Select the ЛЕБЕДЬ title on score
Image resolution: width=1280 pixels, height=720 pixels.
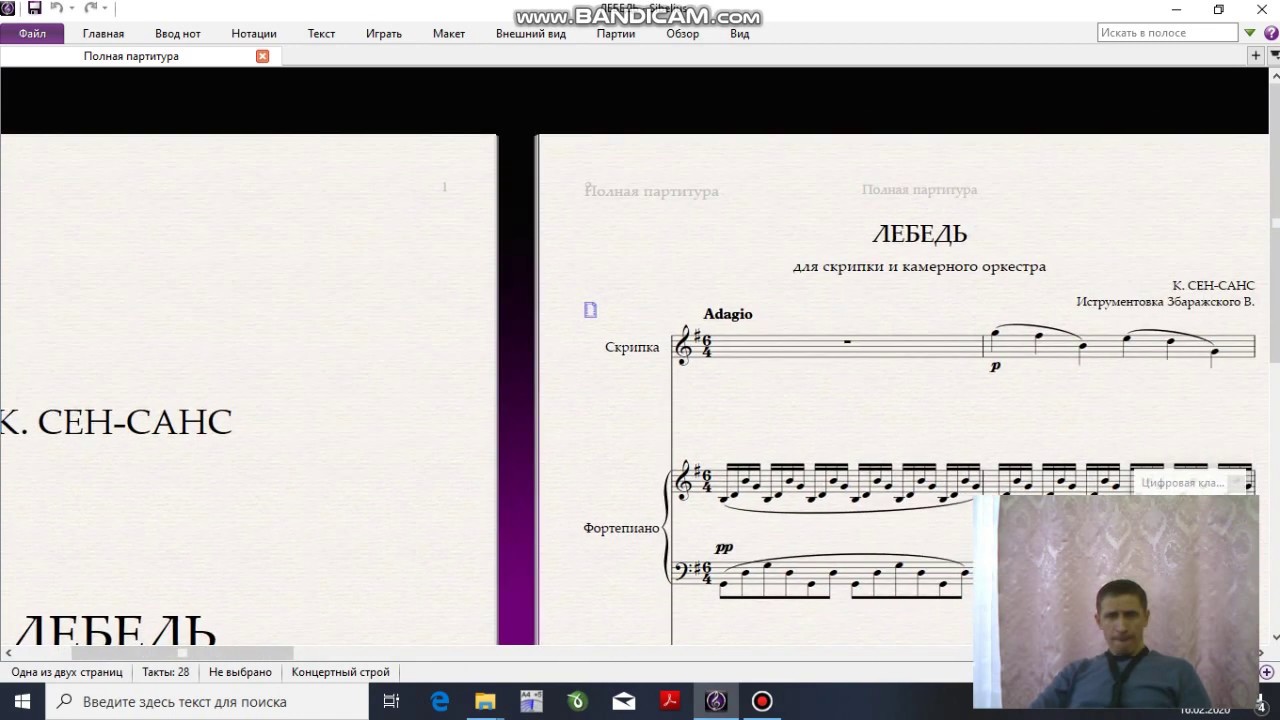click(920, 234)
